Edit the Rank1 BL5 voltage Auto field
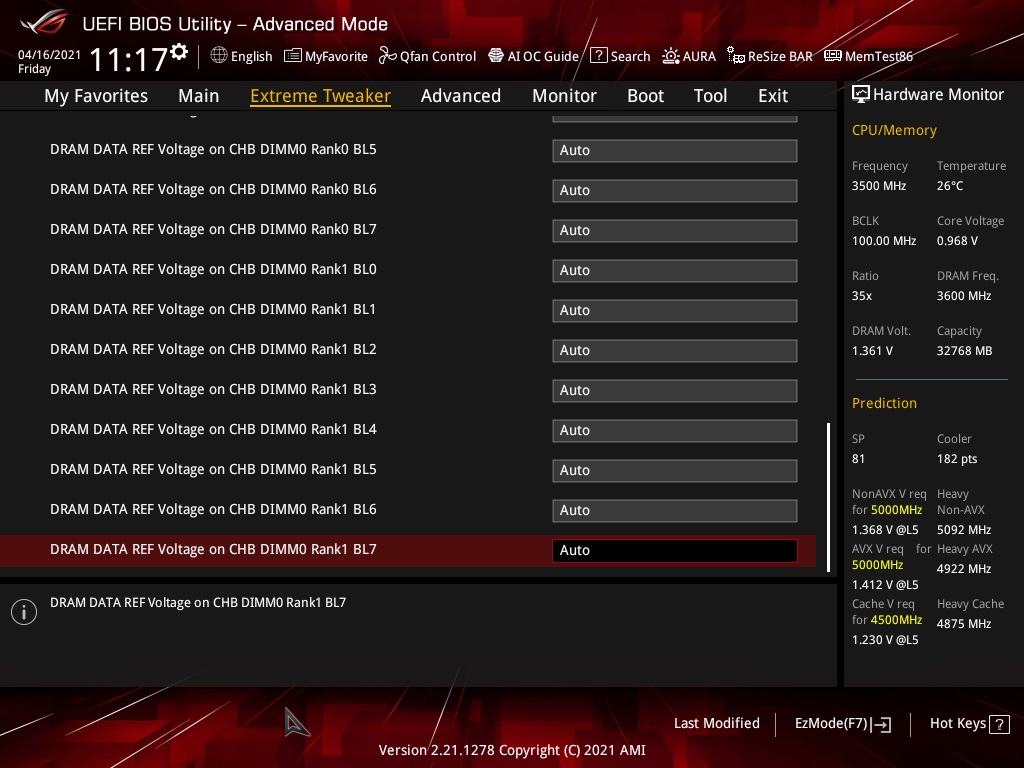The height and width of the screenshot is (768, 1024). coord(675,470)
